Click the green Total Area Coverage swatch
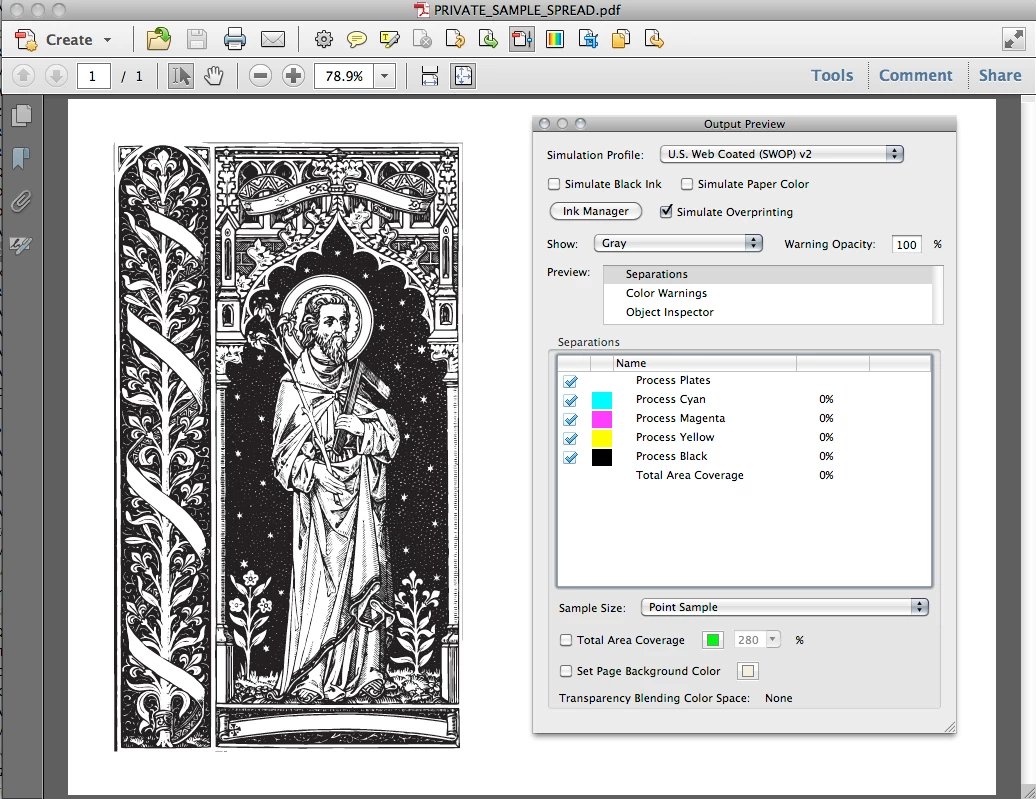The image size is (1036, 799). pyautogui.click(x=713, y=640)
